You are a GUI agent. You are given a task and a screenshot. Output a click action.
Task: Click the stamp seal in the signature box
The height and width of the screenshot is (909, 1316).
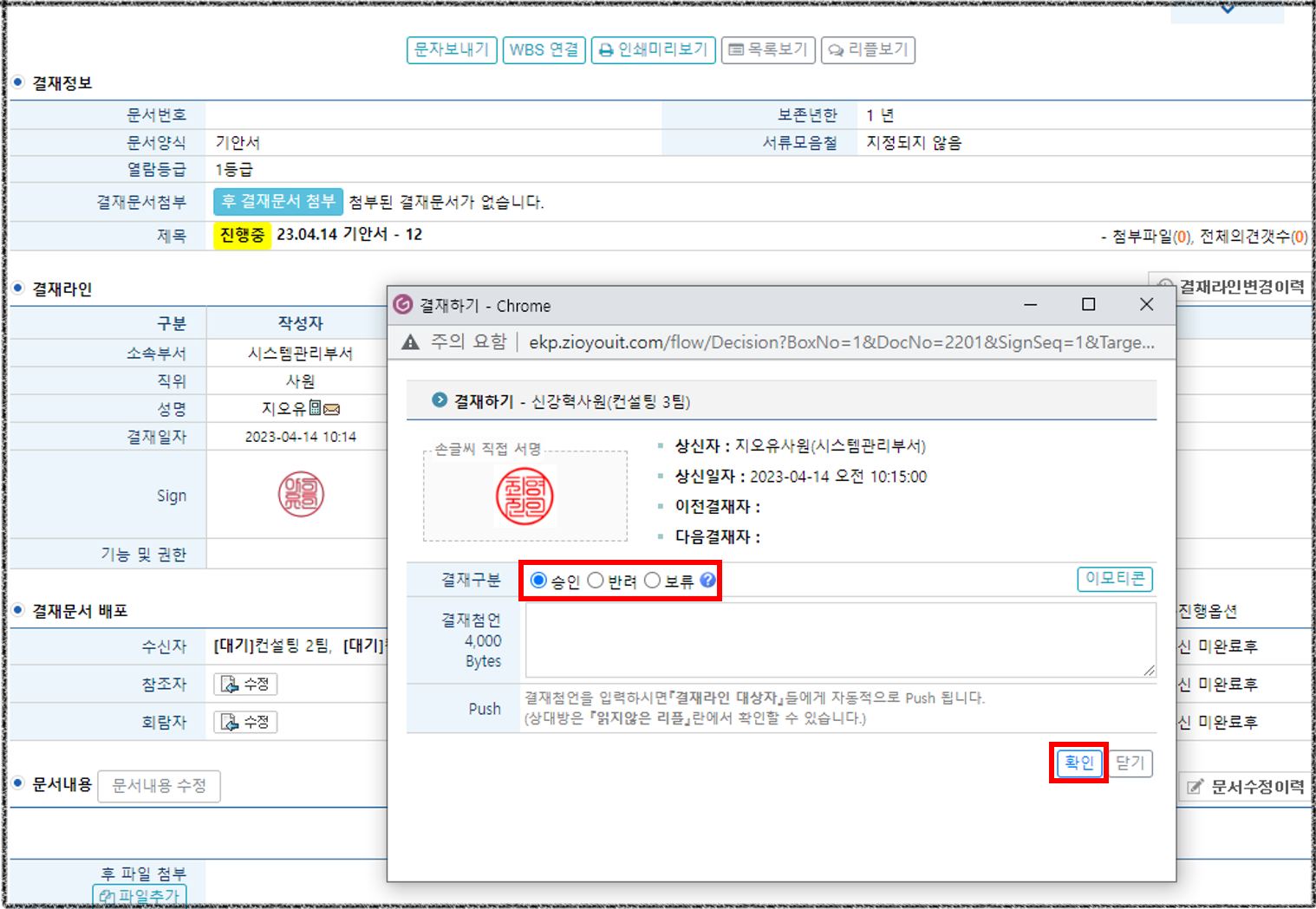(x=524, y=496)
